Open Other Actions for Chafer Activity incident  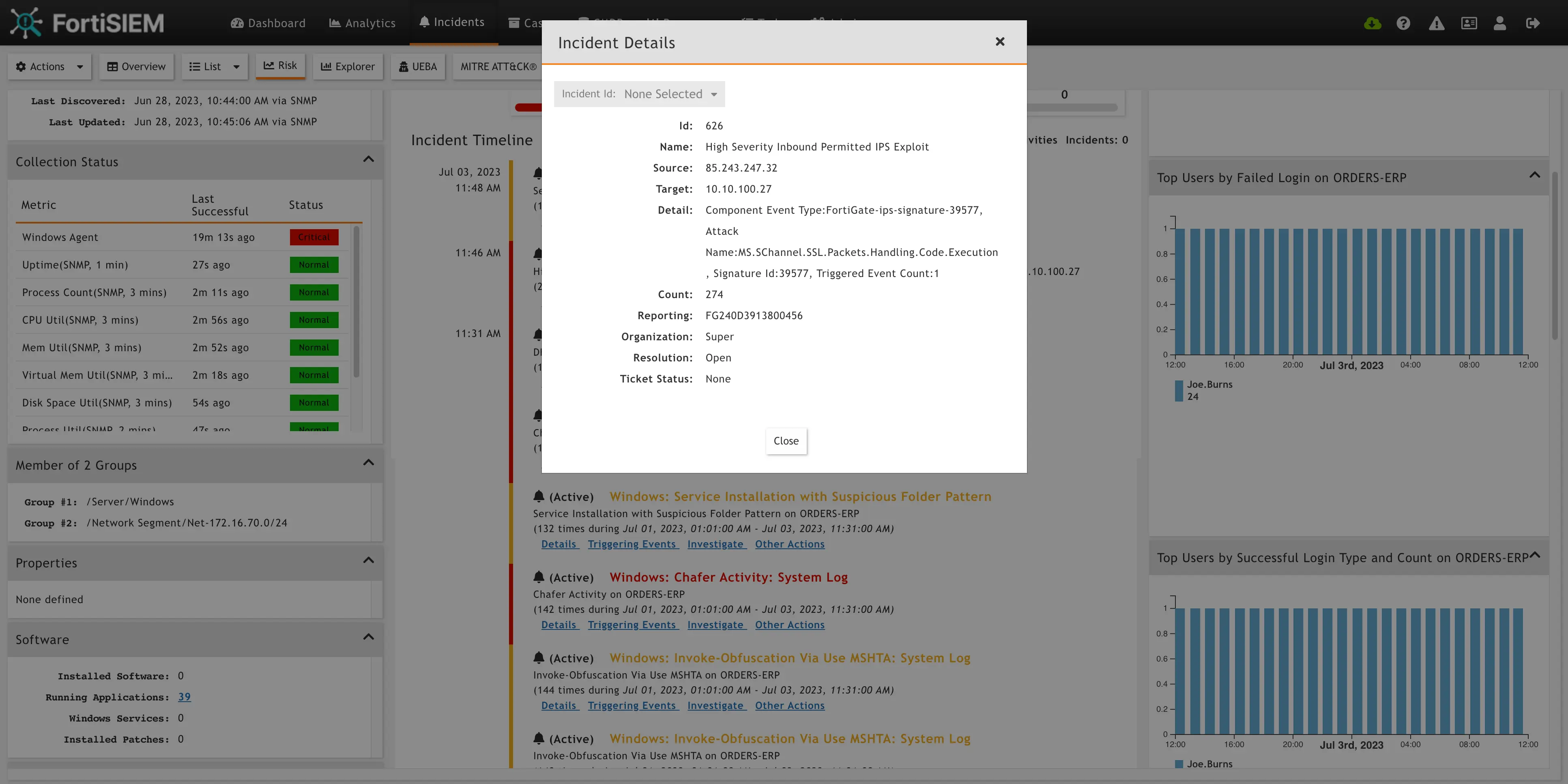[790, 625]
